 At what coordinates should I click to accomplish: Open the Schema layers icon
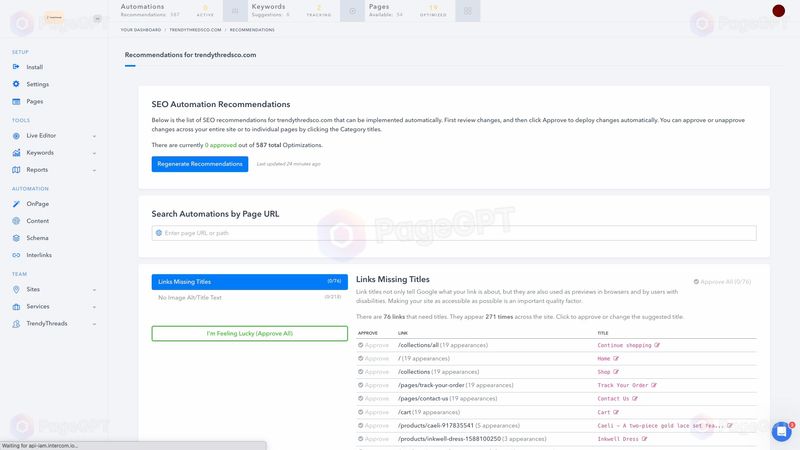[16, 238]
